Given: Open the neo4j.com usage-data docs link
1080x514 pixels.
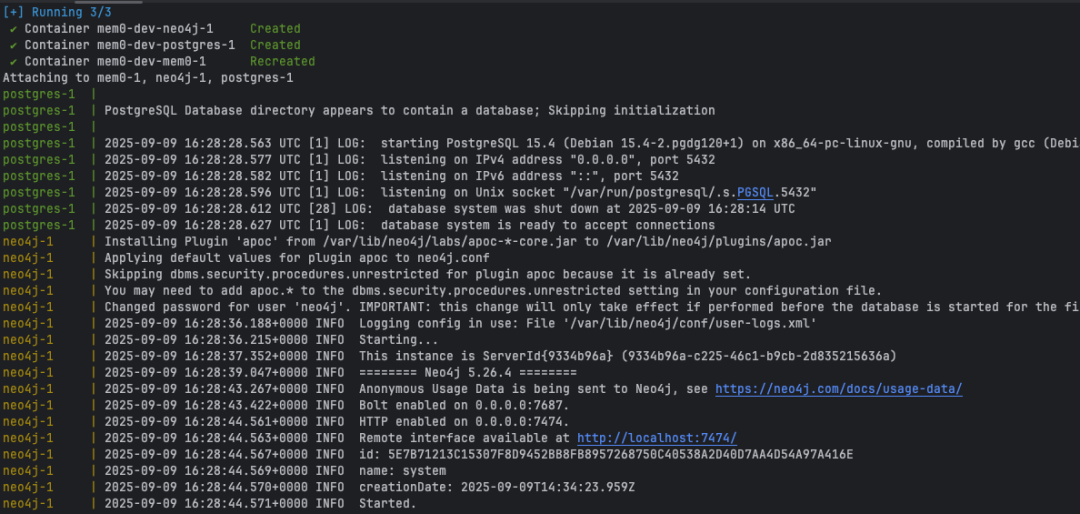Looking at the screenshot, I should coord(838,389).
